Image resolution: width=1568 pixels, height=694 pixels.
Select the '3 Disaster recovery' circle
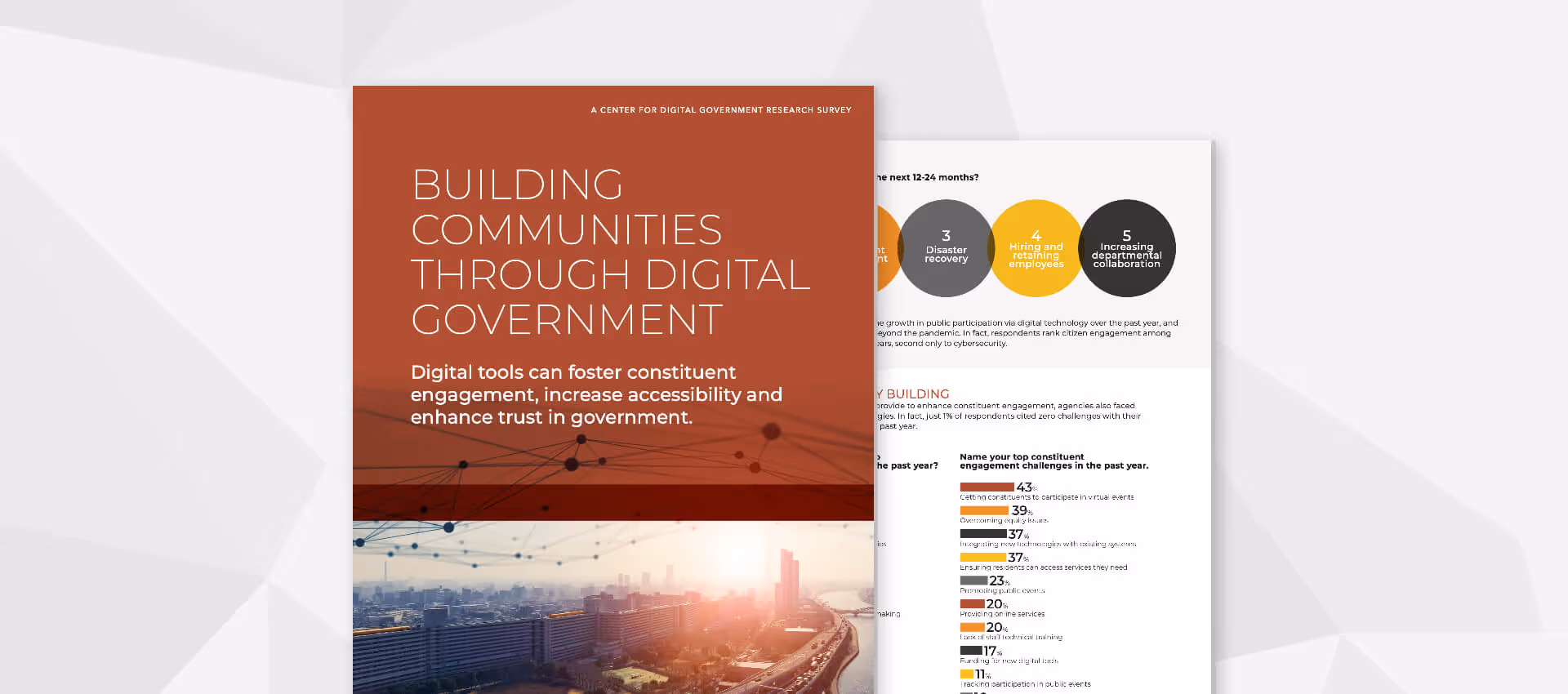point(946,248)
